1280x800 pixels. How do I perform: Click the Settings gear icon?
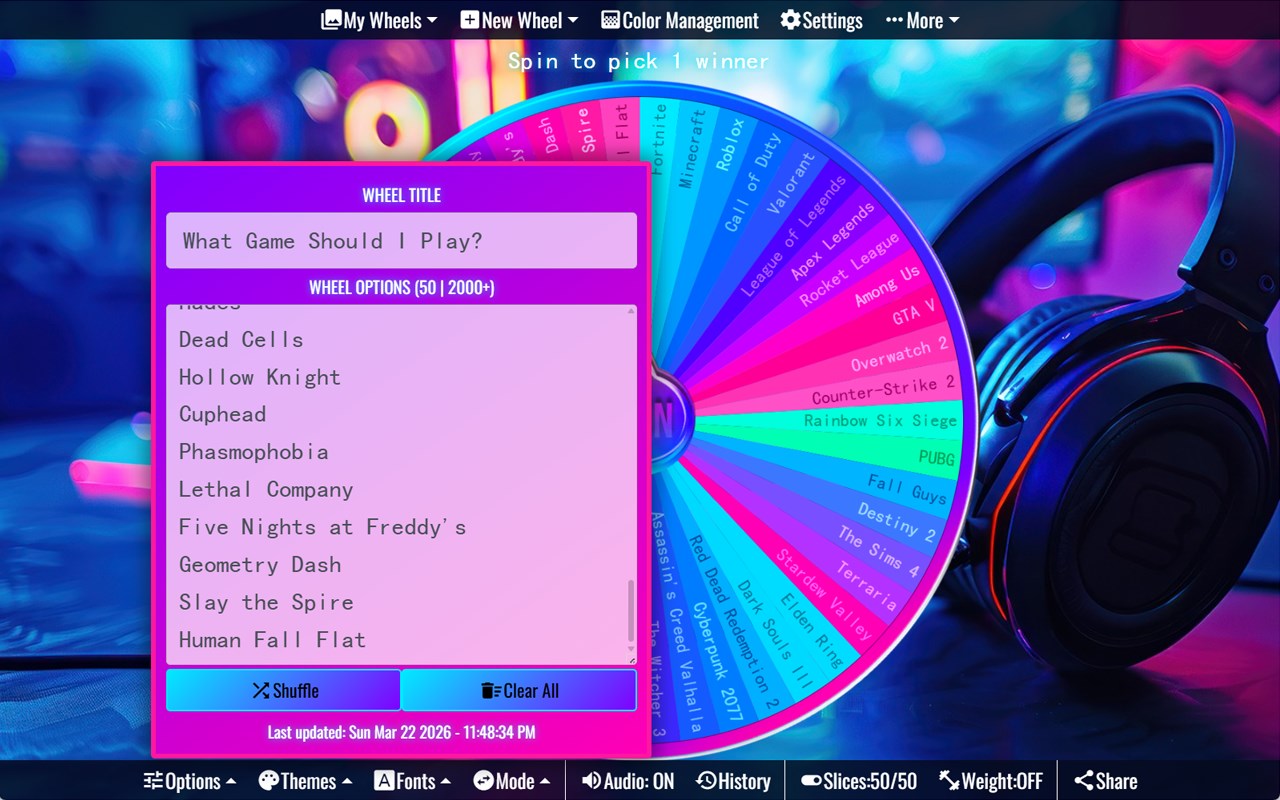pyautogui.click(x=790, y=20)
